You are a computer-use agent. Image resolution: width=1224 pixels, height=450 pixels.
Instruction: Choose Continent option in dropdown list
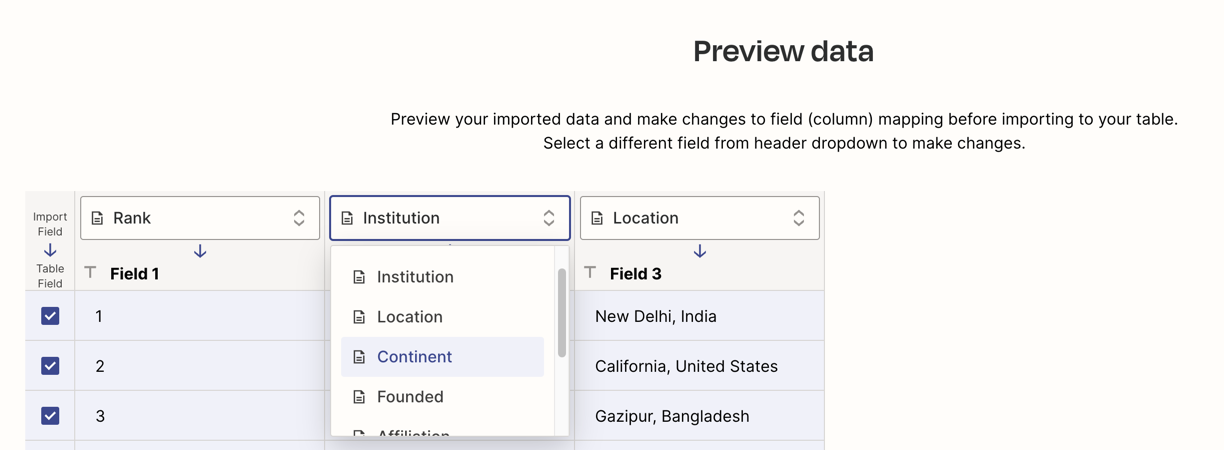[x=442, y=357]
